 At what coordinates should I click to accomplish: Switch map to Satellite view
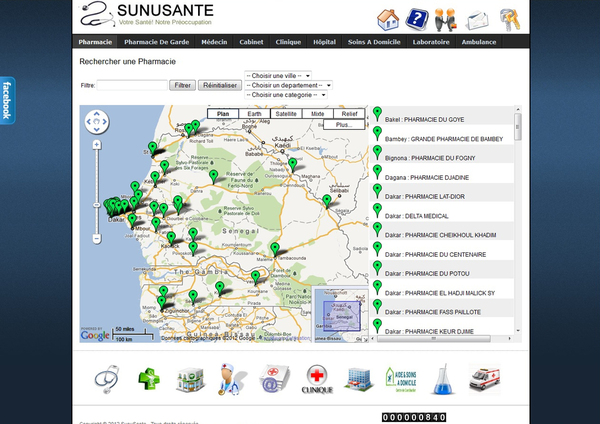pos(286,114)
